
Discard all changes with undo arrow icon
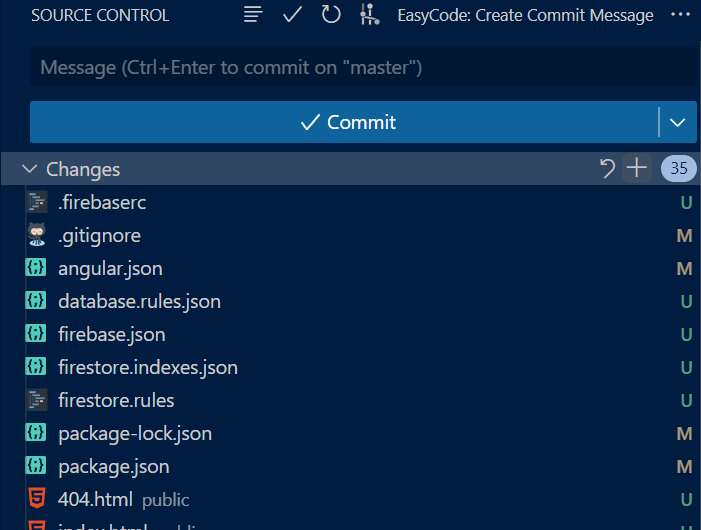pos(607,169)
